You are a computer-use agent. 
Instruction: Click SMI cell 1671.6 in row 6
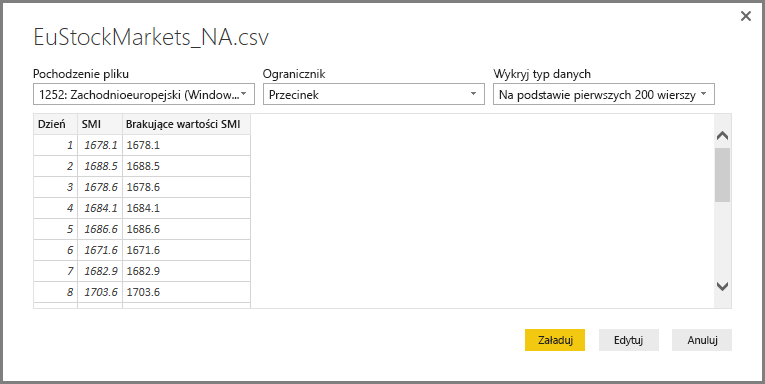point(100,250)
